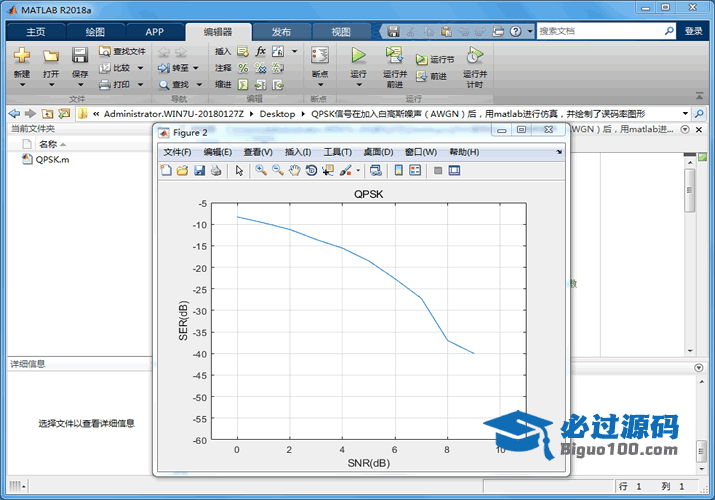Click the Link Plot icon

pos(375,171)
